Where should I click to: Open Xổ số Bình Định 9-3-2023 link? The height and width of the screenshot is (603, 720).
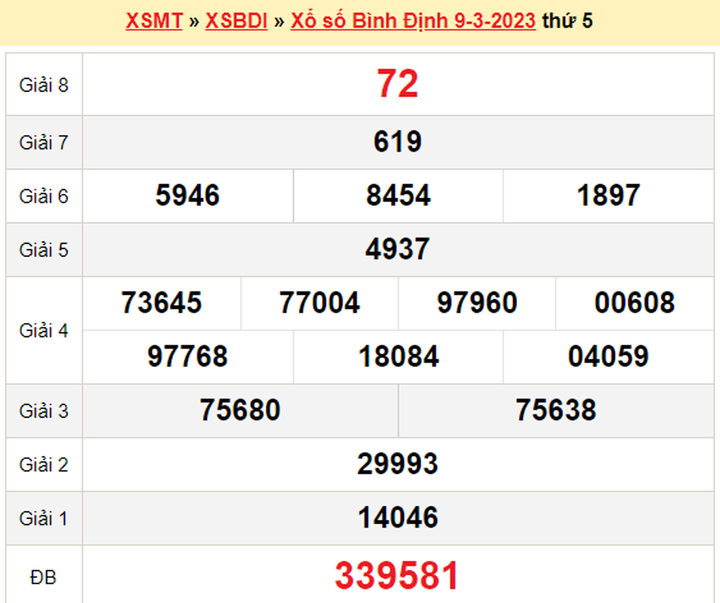pos(413,21)
